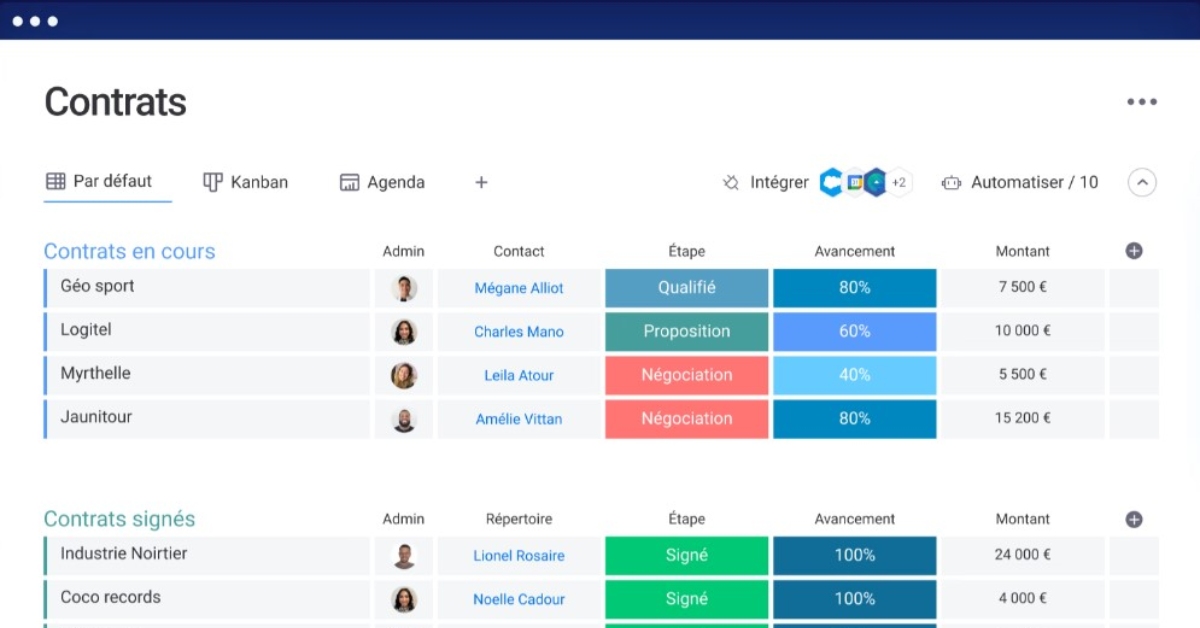
Task: Change Coco records Signé status
Action: click(687, 600)
